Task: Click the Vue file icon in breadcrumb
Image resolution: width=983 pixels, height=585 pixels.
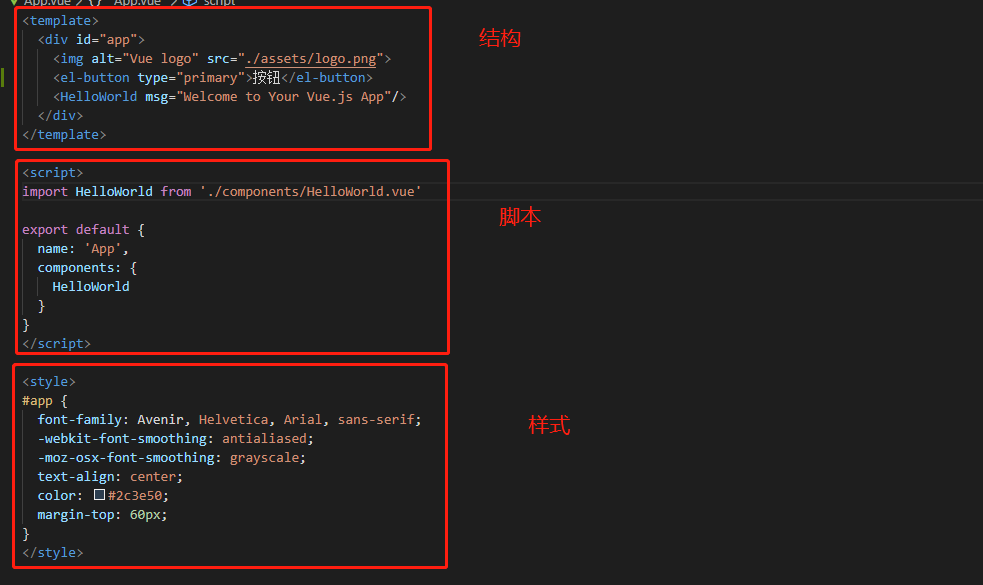Action: pyautogui.click(x=14, y=3)
